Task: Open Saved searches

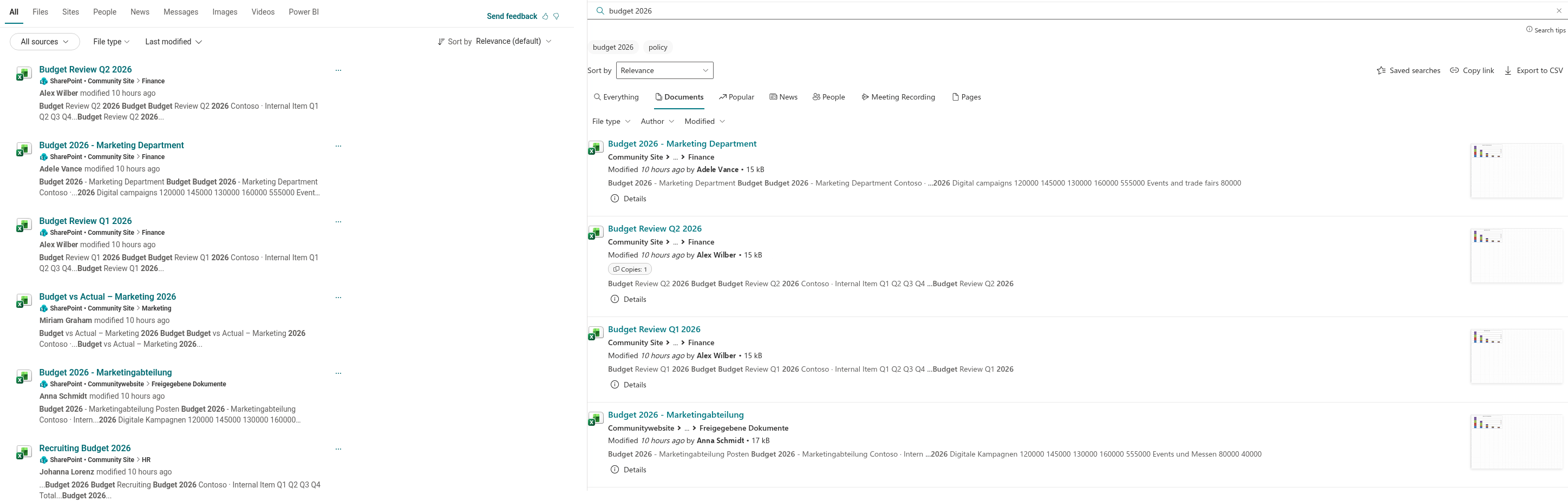Action: click(1408, 70)
